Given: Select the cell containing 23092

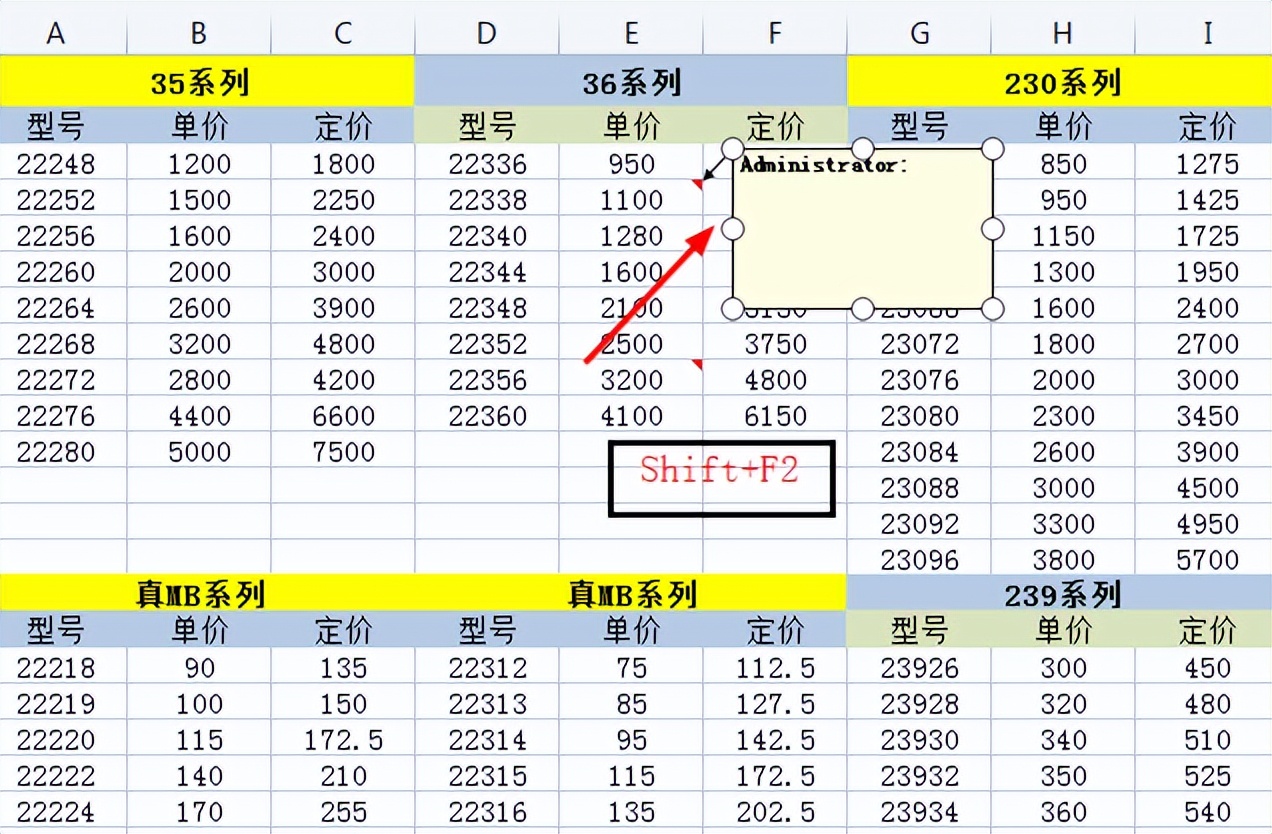Looking at the screenshot, I should (919, 523).
